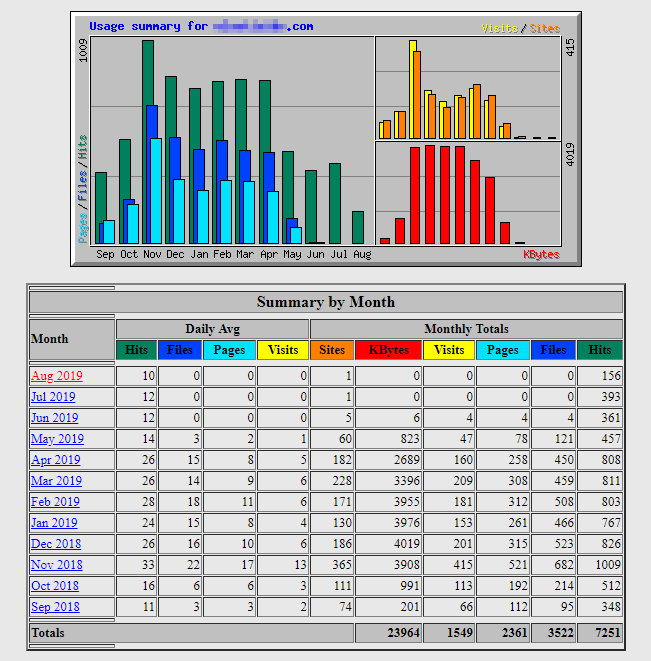Click the orange Sites column header
The width and height of the screenshot is (651, 661).
click(x=332, y=350)
